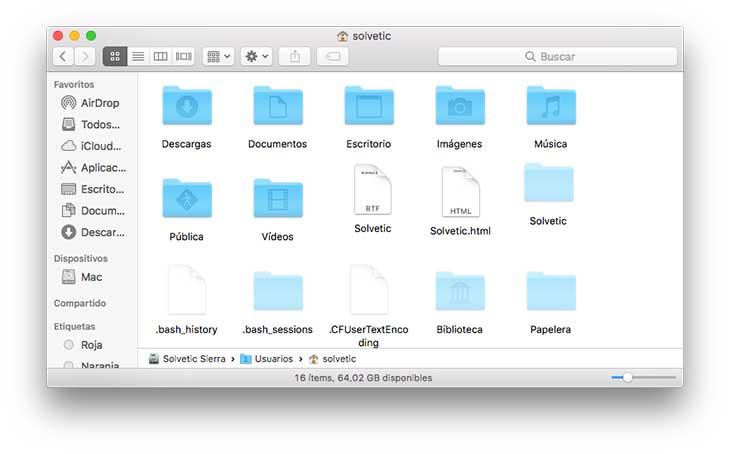Go back with the left arrow button
The width and height of the screenshot is (730, 454).
point(63,56)
